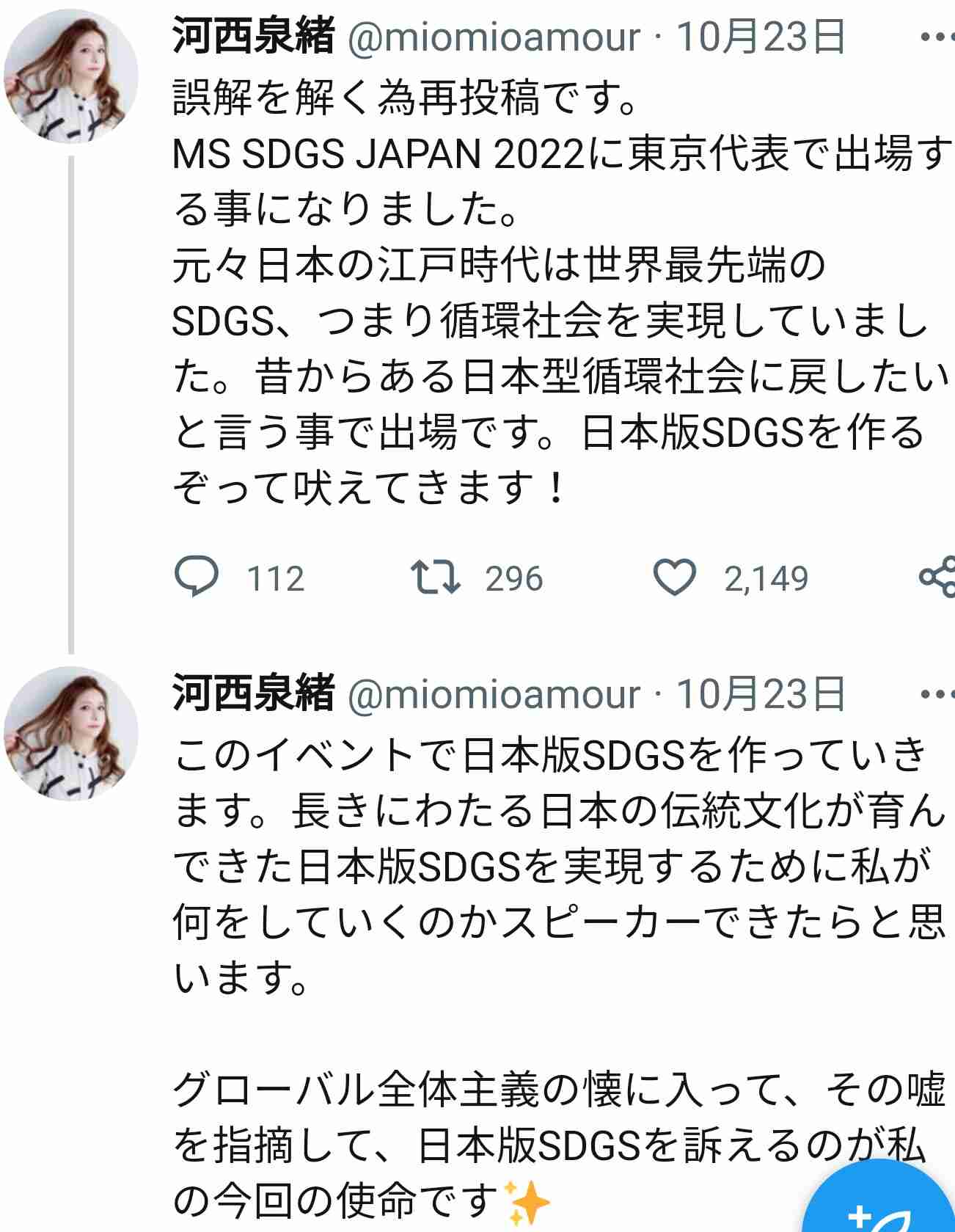View the 2,149 likes count
This screenshot has width=955, height=1232.
(766, 579)
